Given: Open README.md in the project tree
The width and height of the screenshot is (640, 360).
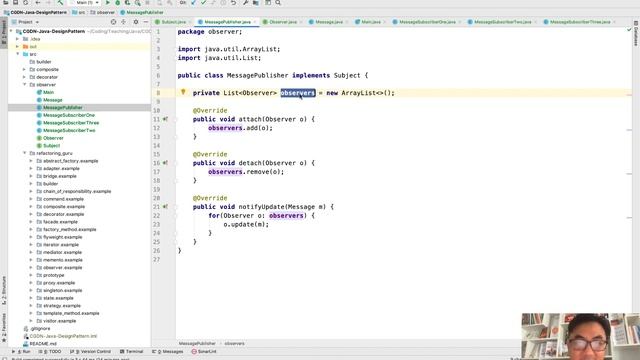Looking at the screenshot, I should (x=43, y=344).
